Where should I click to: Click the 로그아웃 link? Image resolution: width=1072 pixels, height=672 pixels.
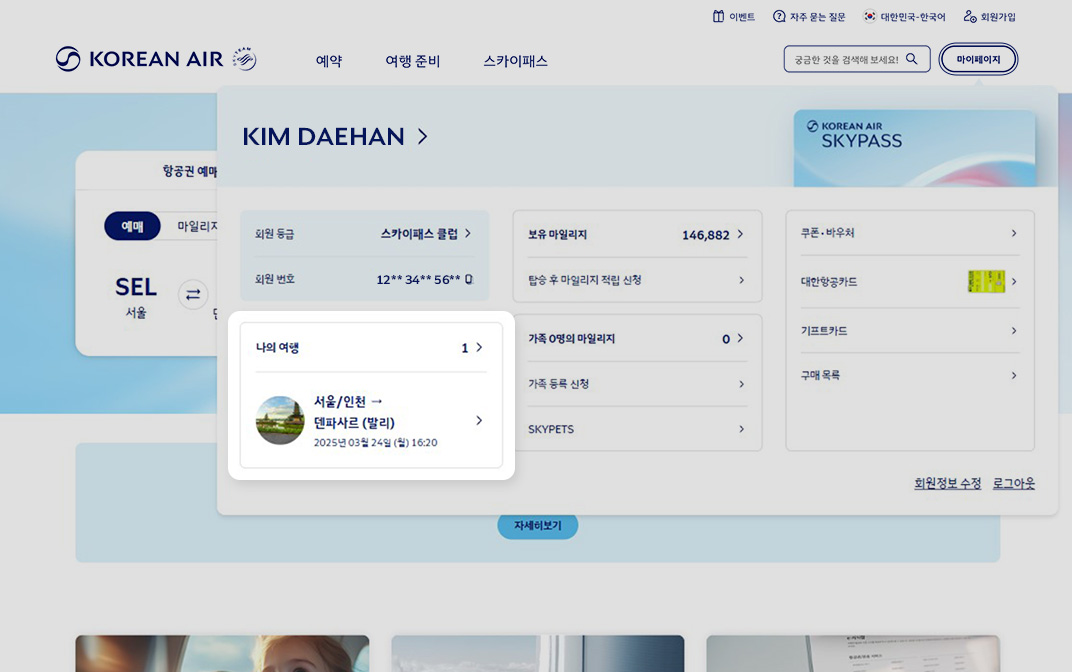(x=1013, y=483)
